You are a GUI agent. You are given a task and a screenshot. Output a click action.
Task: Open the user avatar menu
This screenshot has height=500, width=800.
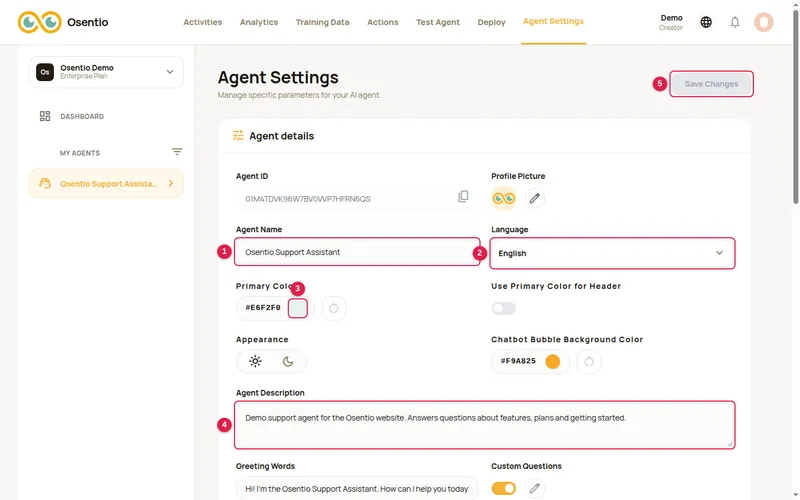tap(764, 22)
